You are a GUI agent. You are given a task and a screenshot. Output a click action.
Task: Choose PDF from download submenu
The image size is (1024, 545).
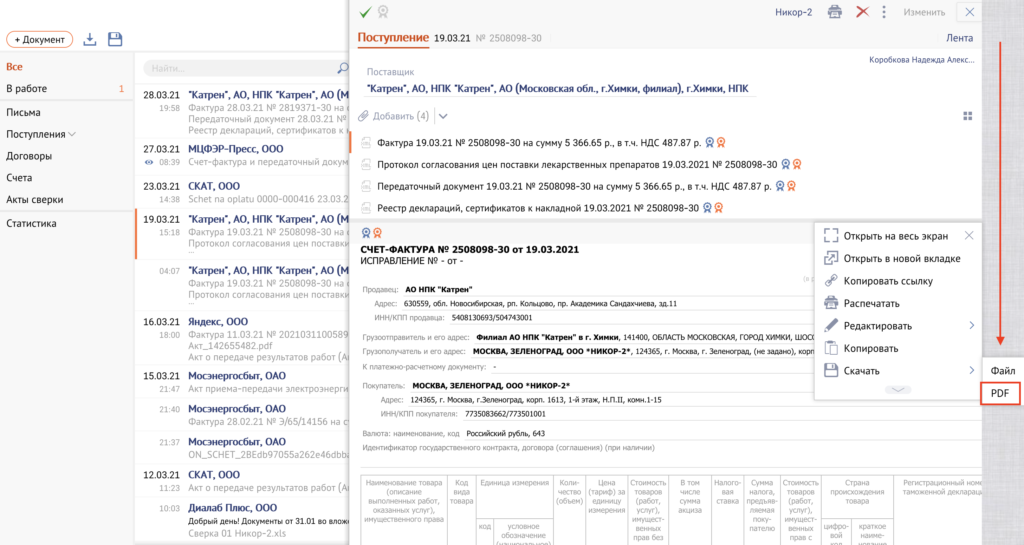click(x=999, y=394)
